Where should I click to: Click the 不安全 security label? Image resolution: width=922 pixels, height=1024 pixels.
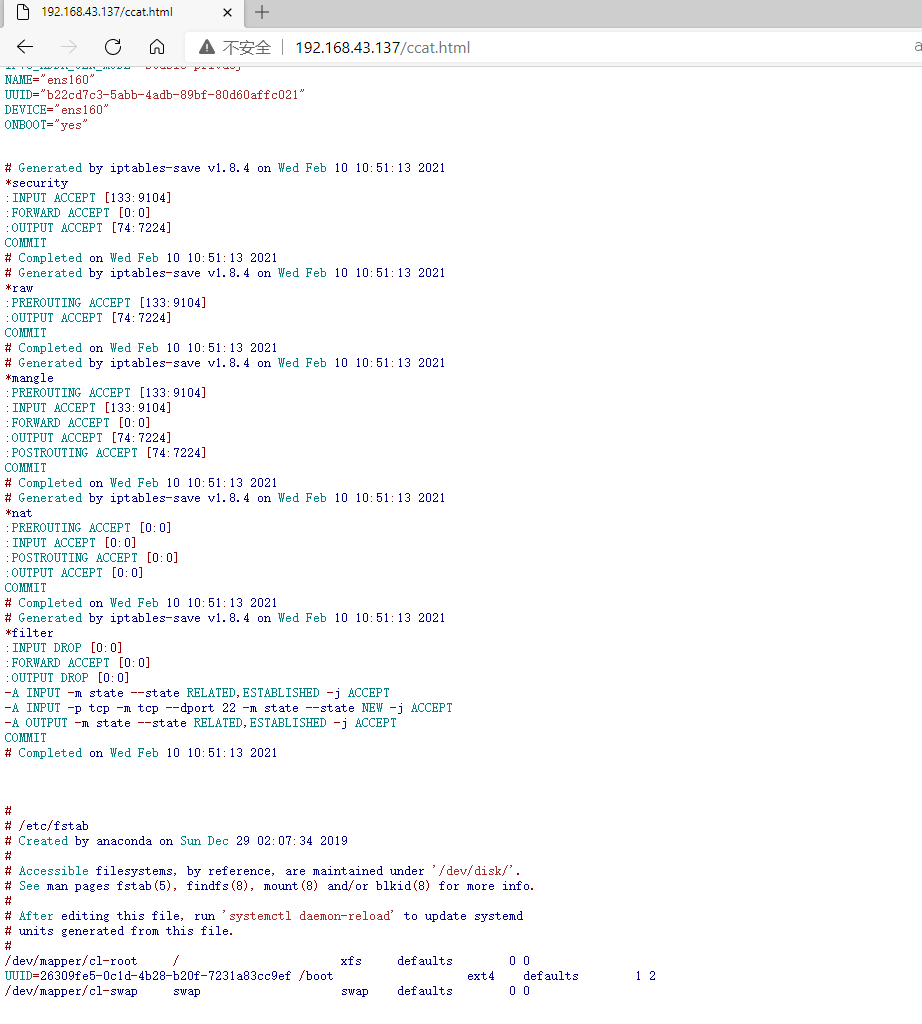click(246, 47)
